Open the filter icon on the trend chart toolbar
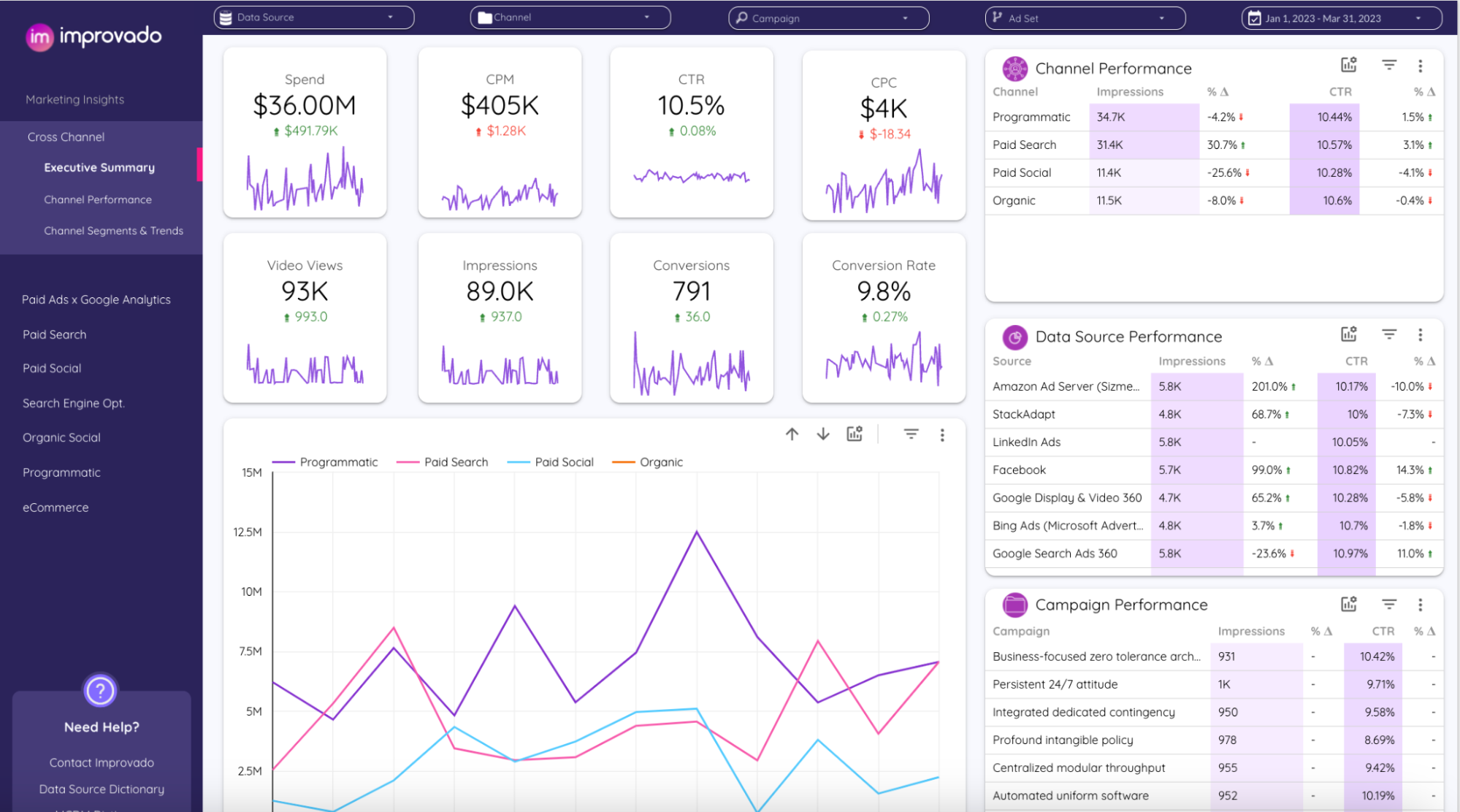This screenshot has width=1460, height=812. (x=911, y=434)
